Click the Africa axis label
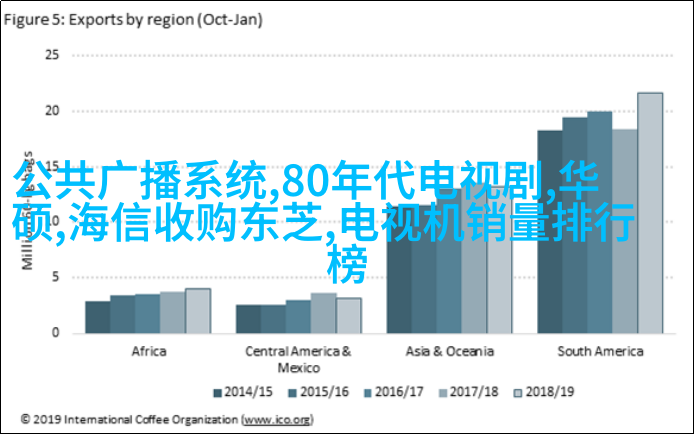The width and height of the screenshot is (695, 434). 148,351
